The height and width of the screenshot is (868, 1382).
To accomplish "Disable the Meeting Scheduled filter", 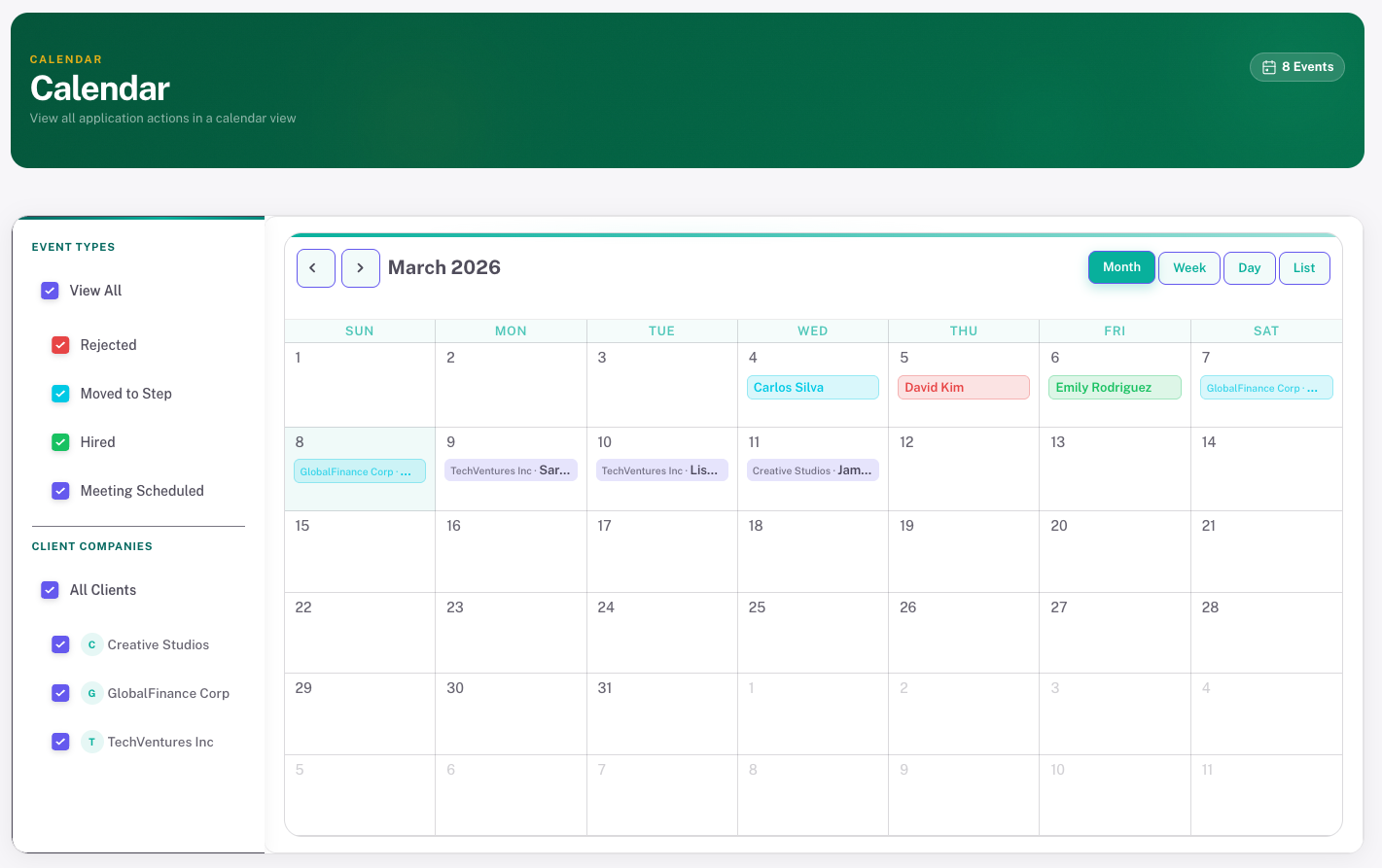I will click(x=60, y=490).
